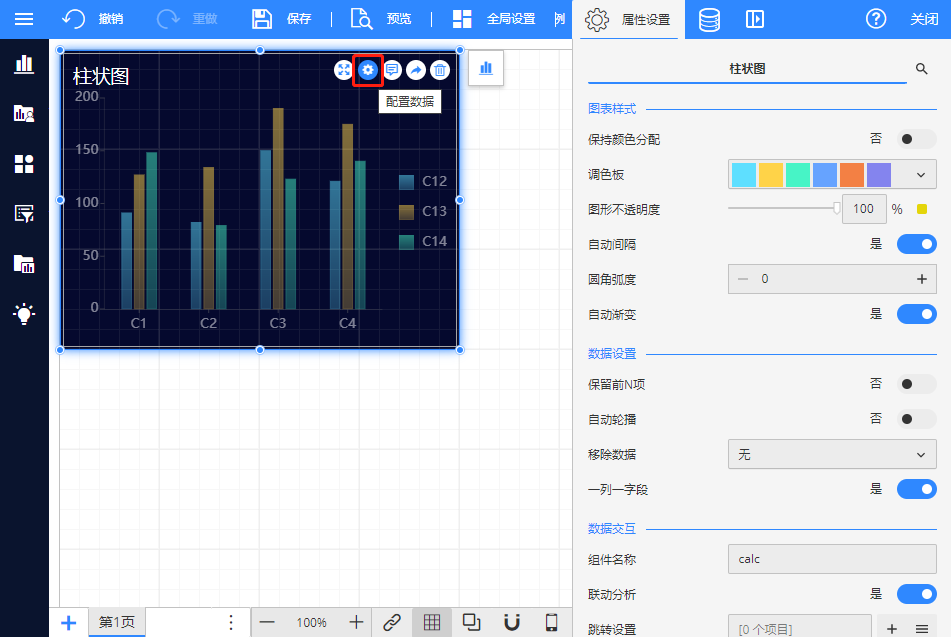Click the 配置数据 gear icon on chart
951x637 pixels.
368,70
